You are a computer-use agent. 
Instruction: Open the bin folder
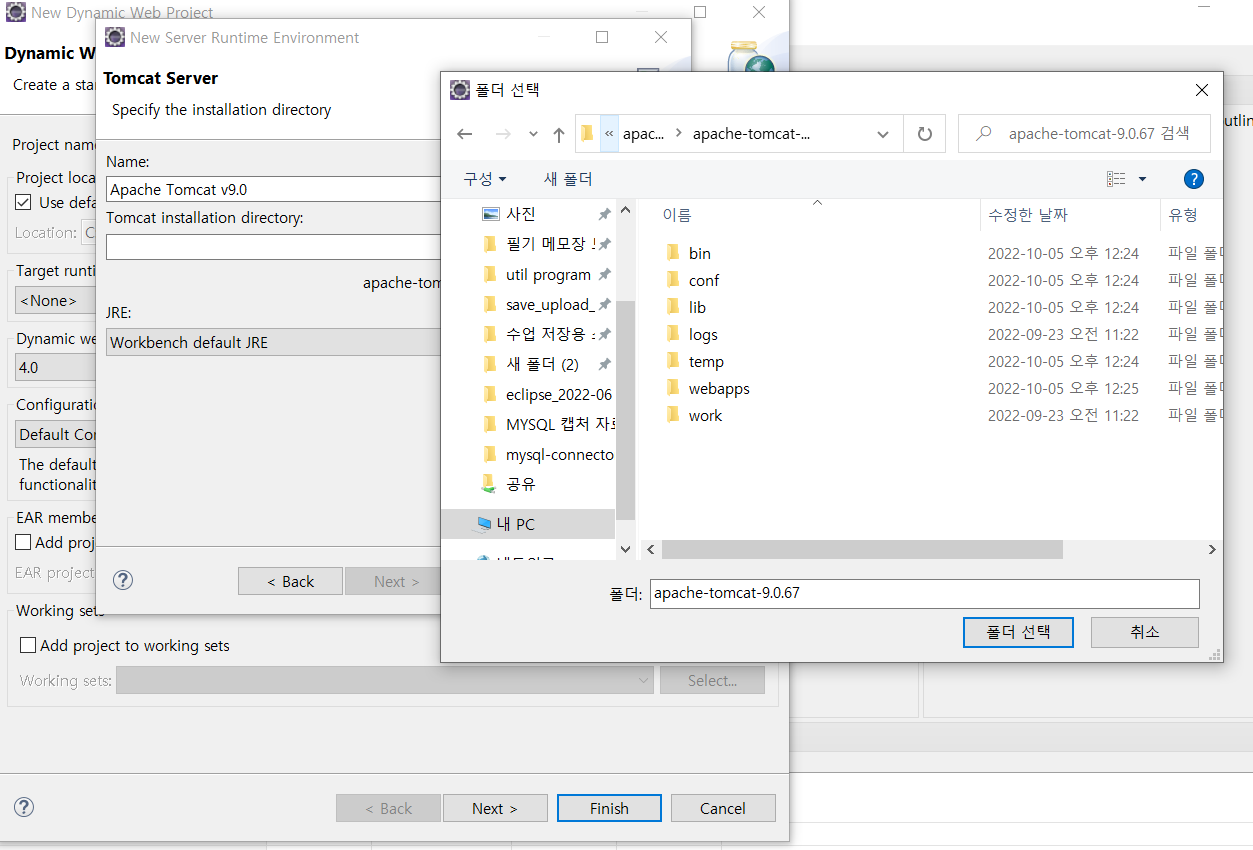coord(700,253)
